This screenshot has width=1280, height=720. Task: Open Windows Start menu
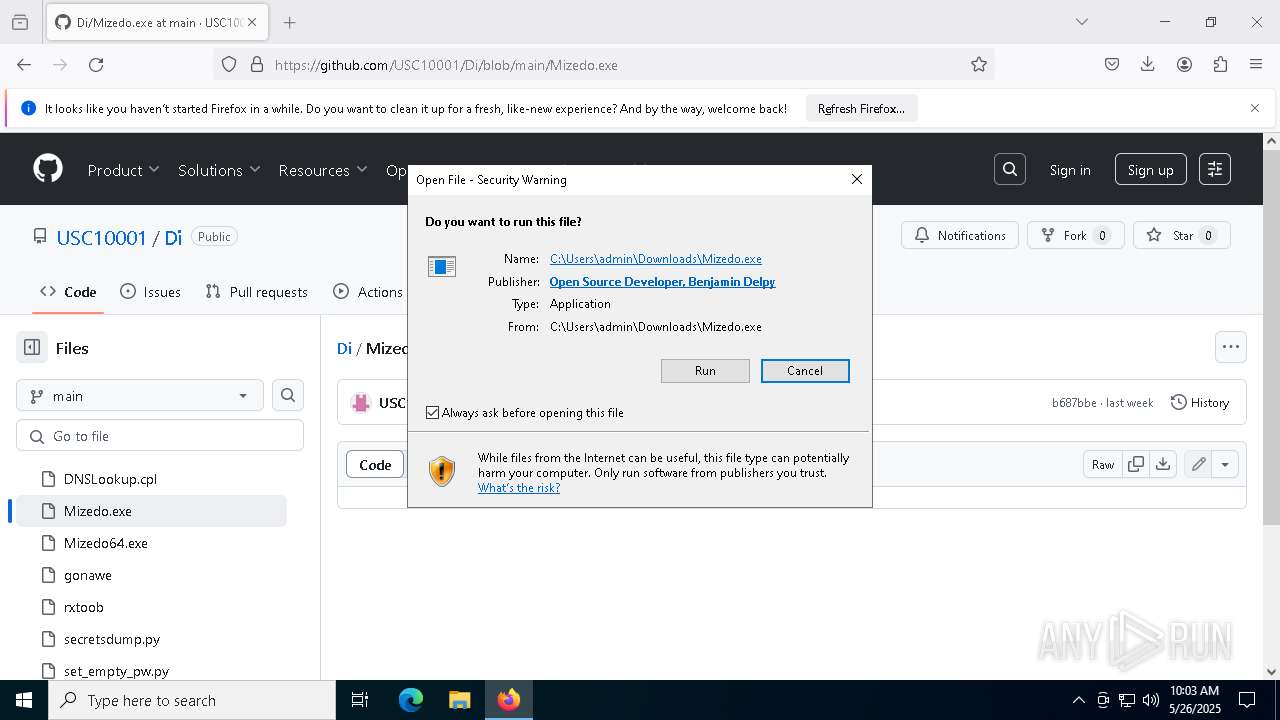pos(24,700)
